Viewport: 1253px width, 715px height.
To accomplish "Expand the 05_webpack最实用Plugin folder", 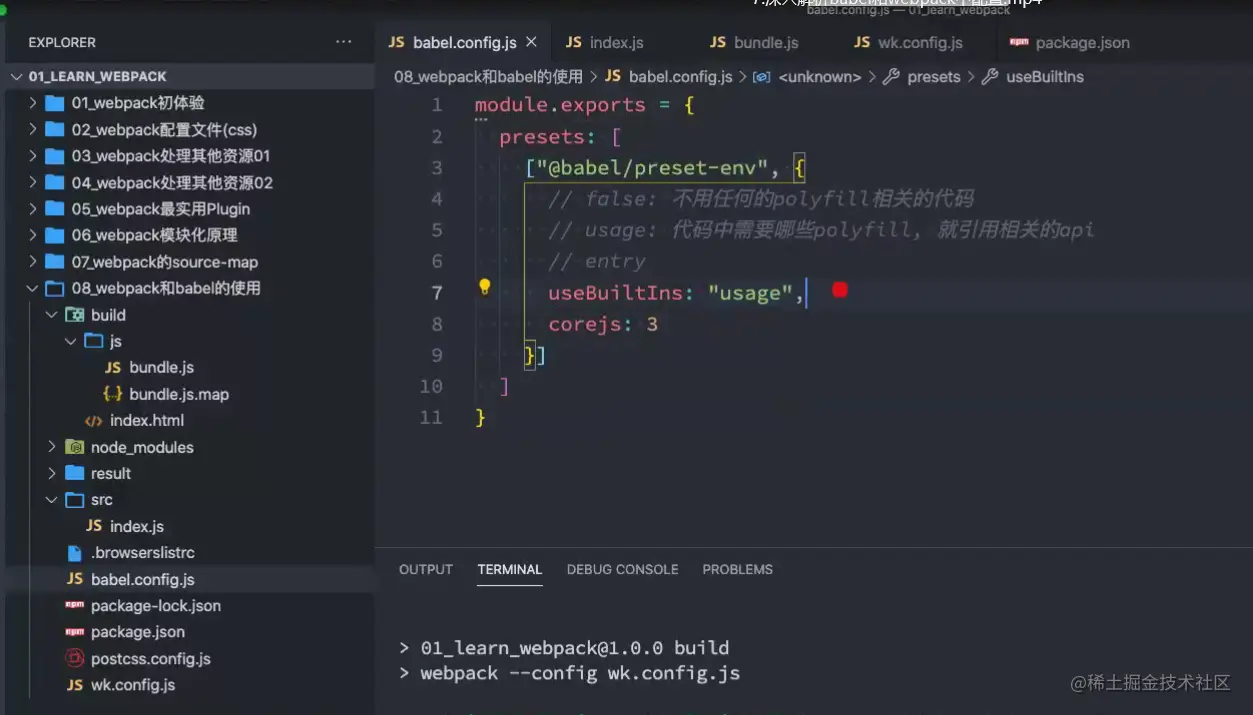I will (x=33, y=209).
